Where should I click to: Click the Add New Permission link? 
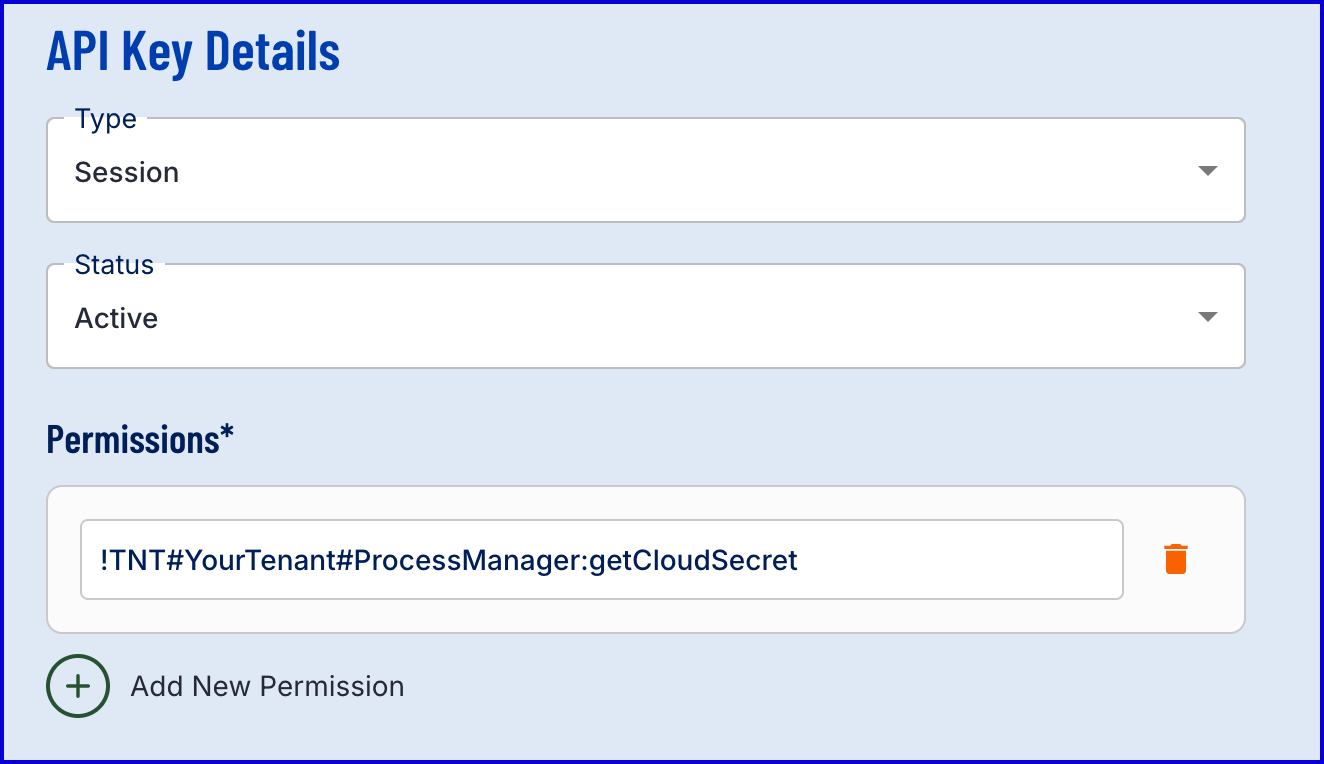(267, 686)
